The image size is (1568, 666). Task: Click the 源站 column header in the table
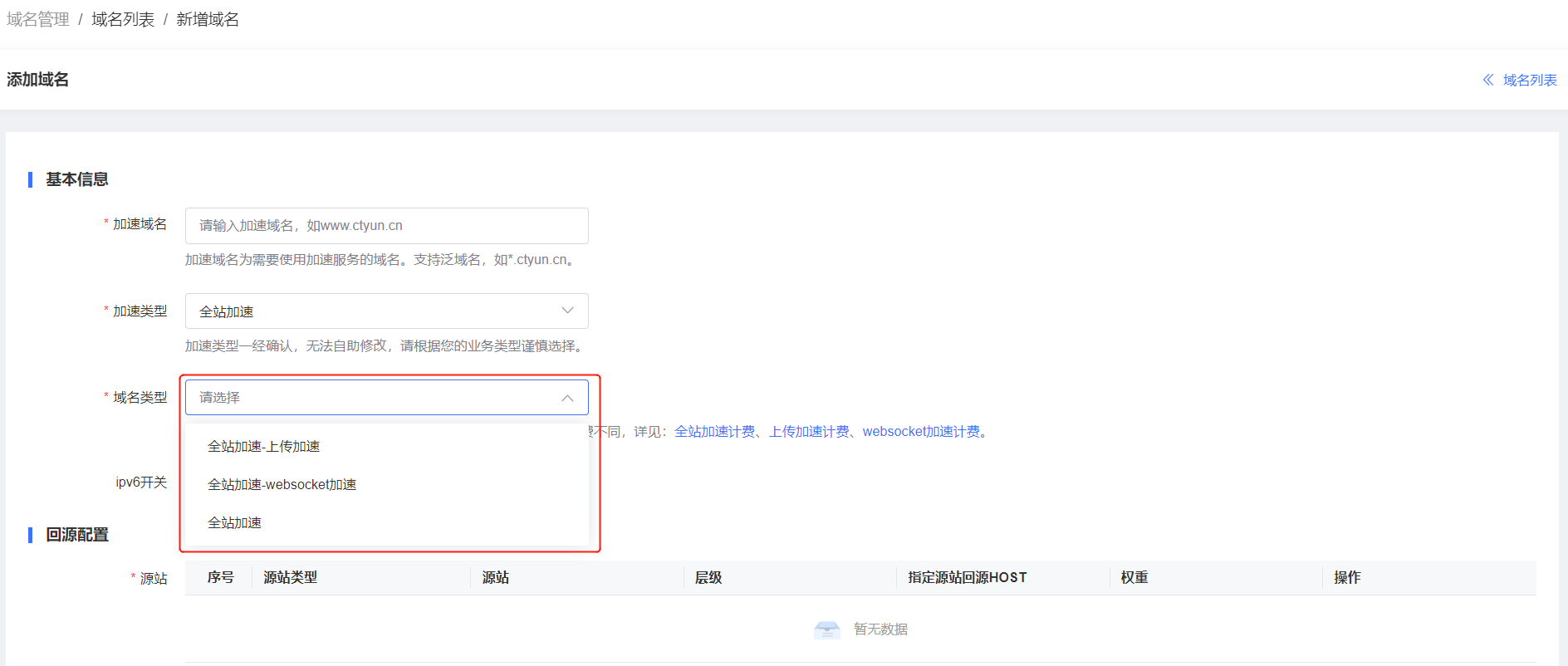tap(496, 577)
